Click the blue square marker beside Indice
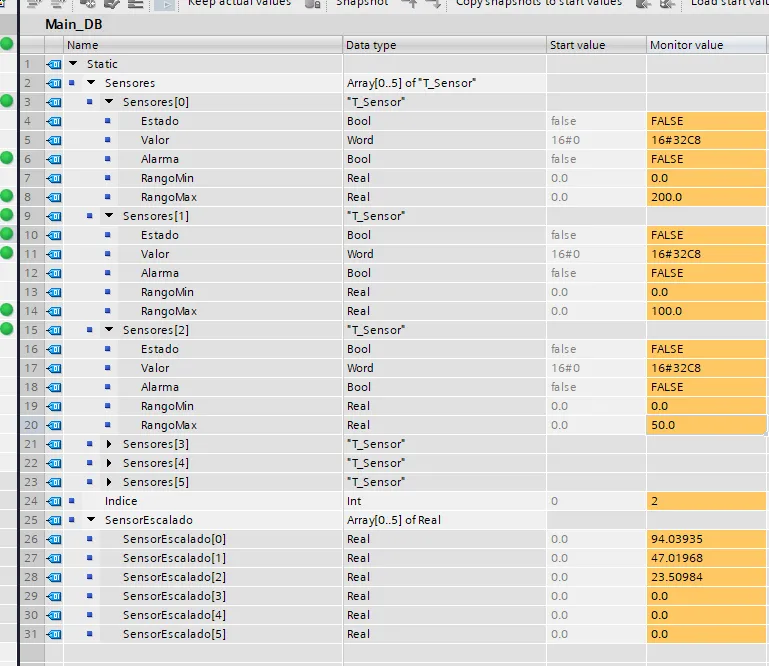769x666 pixels. 72,501
